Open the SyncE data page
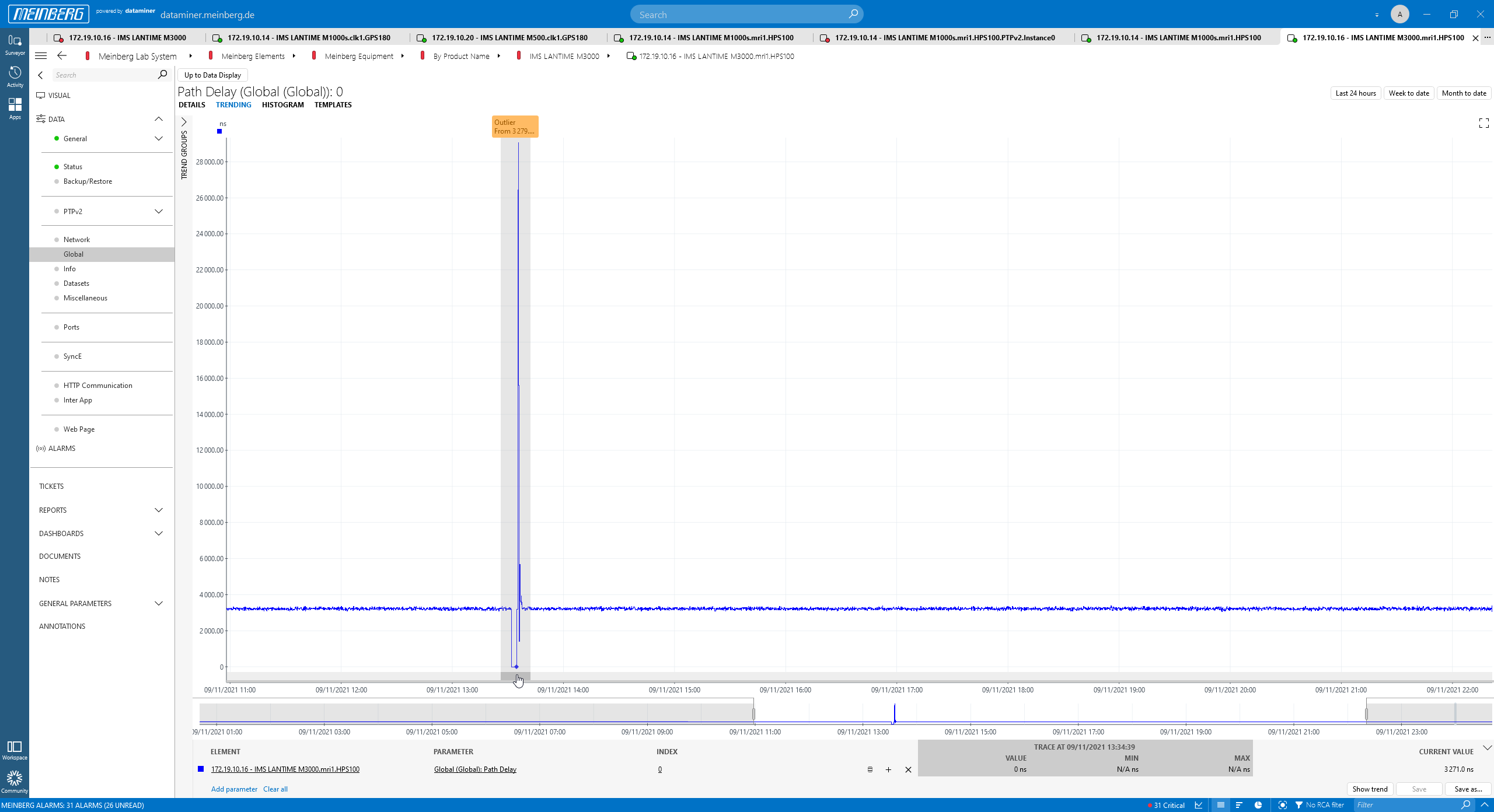Image resolution: width=1494 pixels, height=812 pixels. coord(72,356)
